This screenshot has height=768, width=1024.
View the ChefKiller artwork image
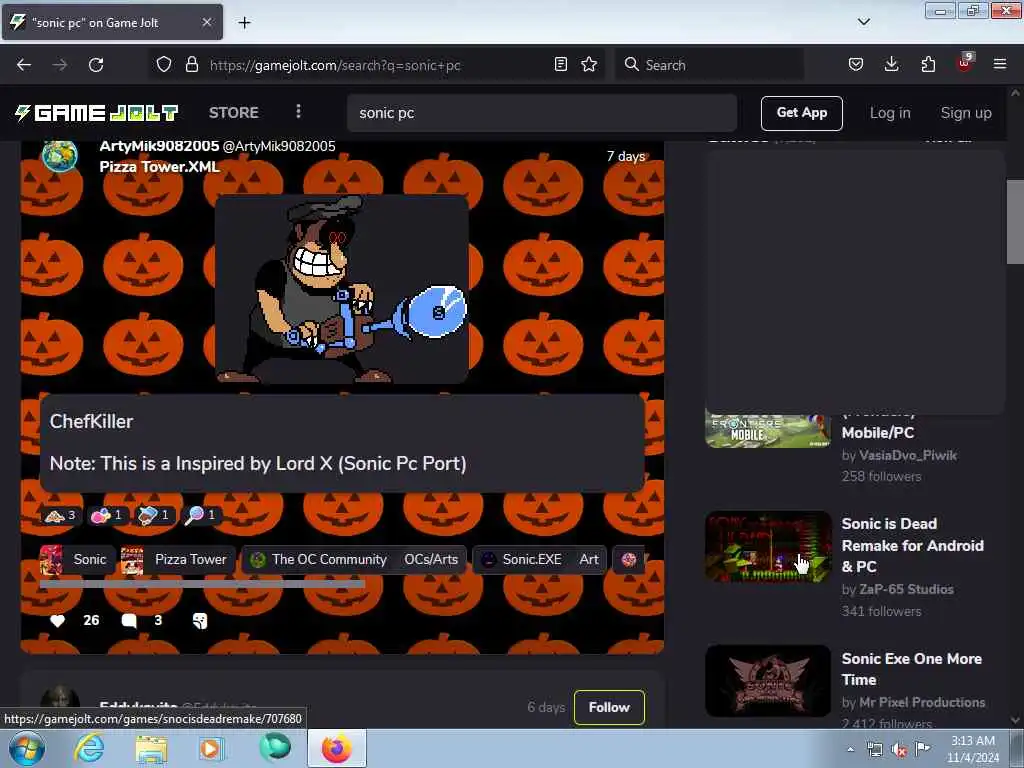(342, 289)
